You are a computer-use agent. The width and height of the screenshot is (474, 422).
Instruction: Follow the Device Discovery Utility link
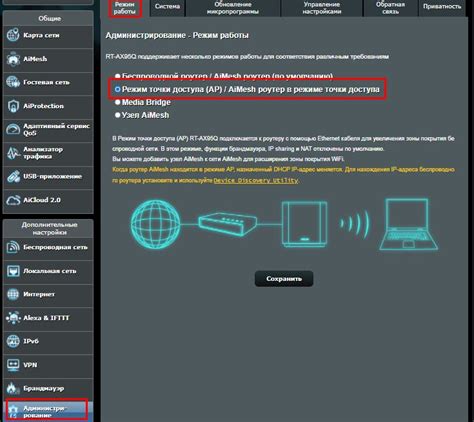[x=256, y=180]
